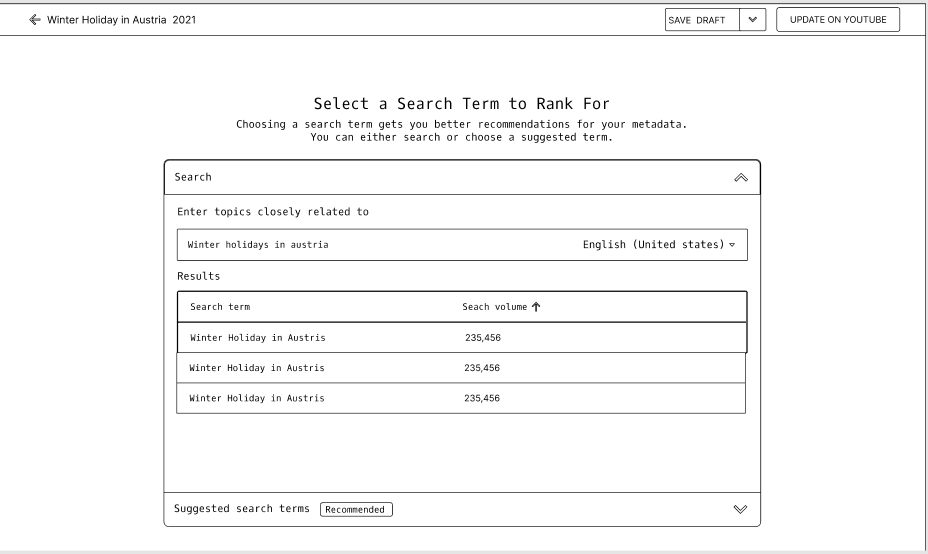The height and width of the screenshot is (554, 928).
Task: Collapse the Search section chevron
Action: [741, 178]
